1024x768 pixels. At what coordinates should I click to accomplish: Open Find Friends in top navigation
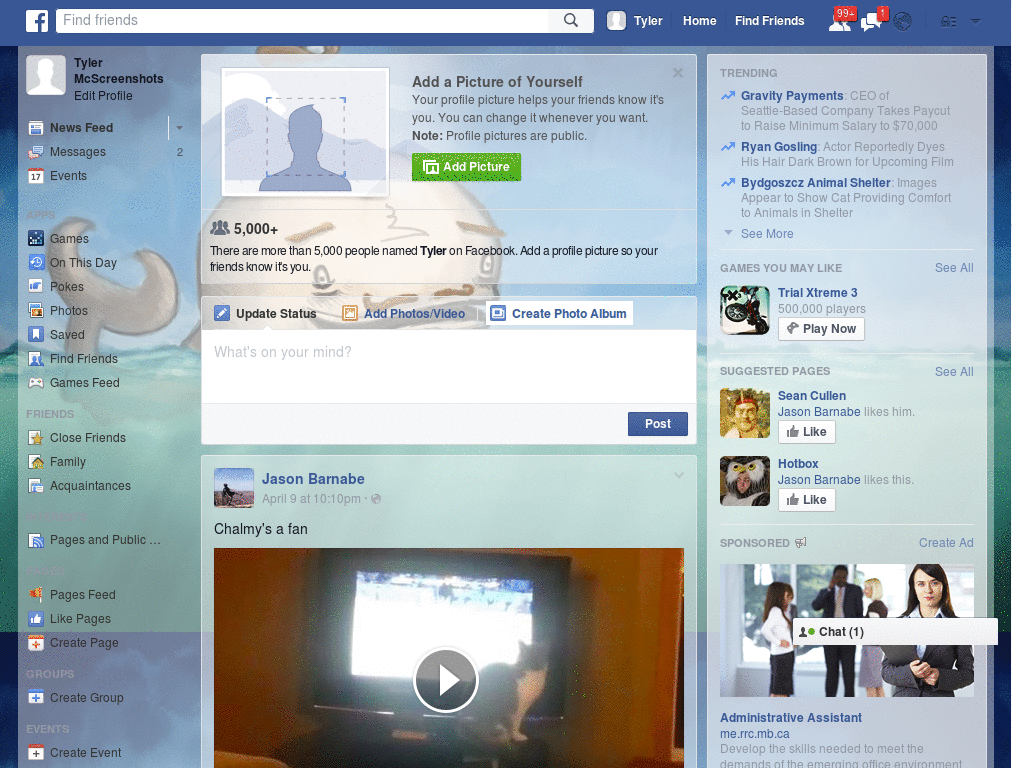(769, 21)
